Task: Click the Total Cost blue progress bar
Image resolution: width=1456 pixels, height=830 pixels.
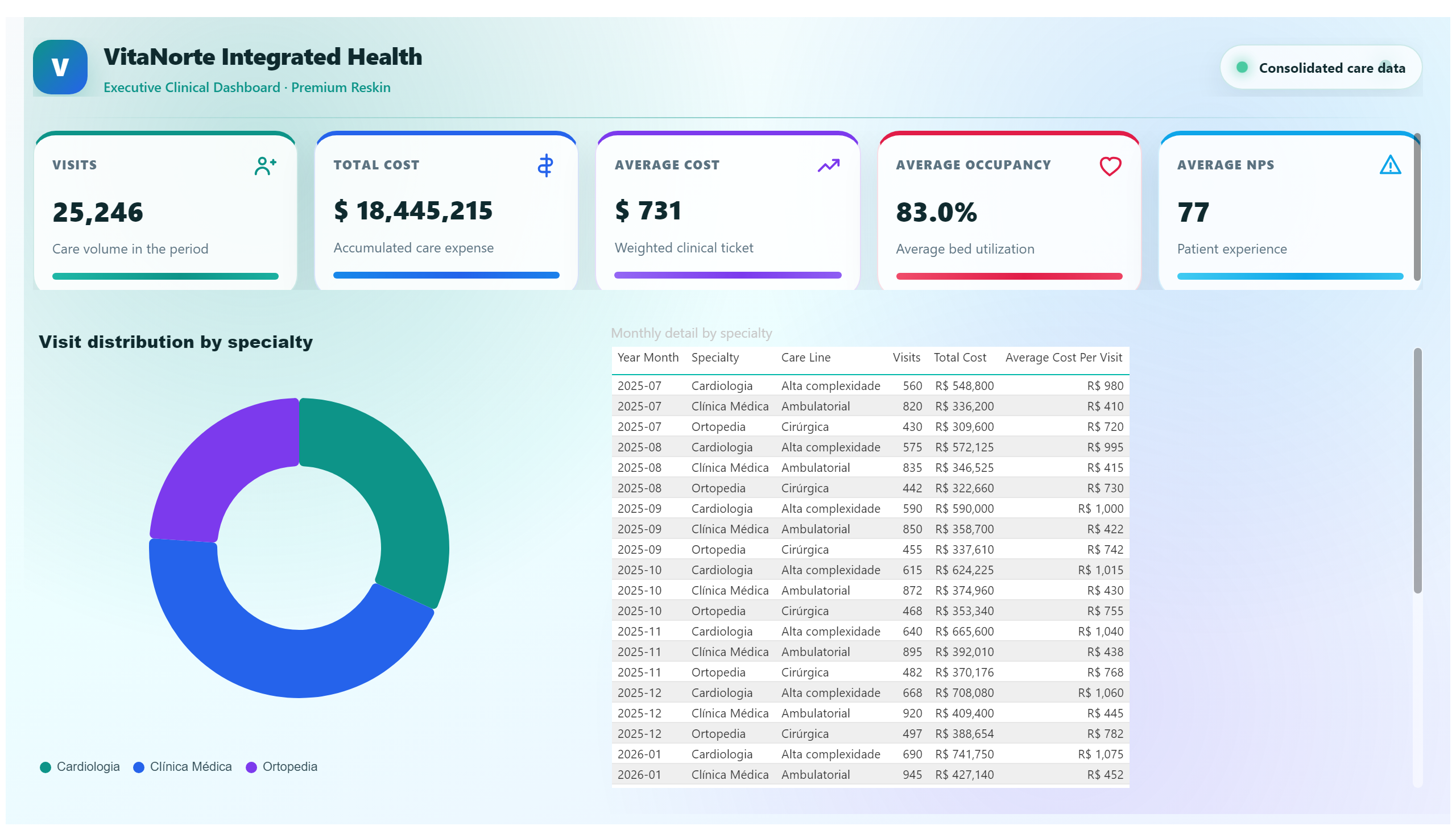Action: (x=446, y=275)
